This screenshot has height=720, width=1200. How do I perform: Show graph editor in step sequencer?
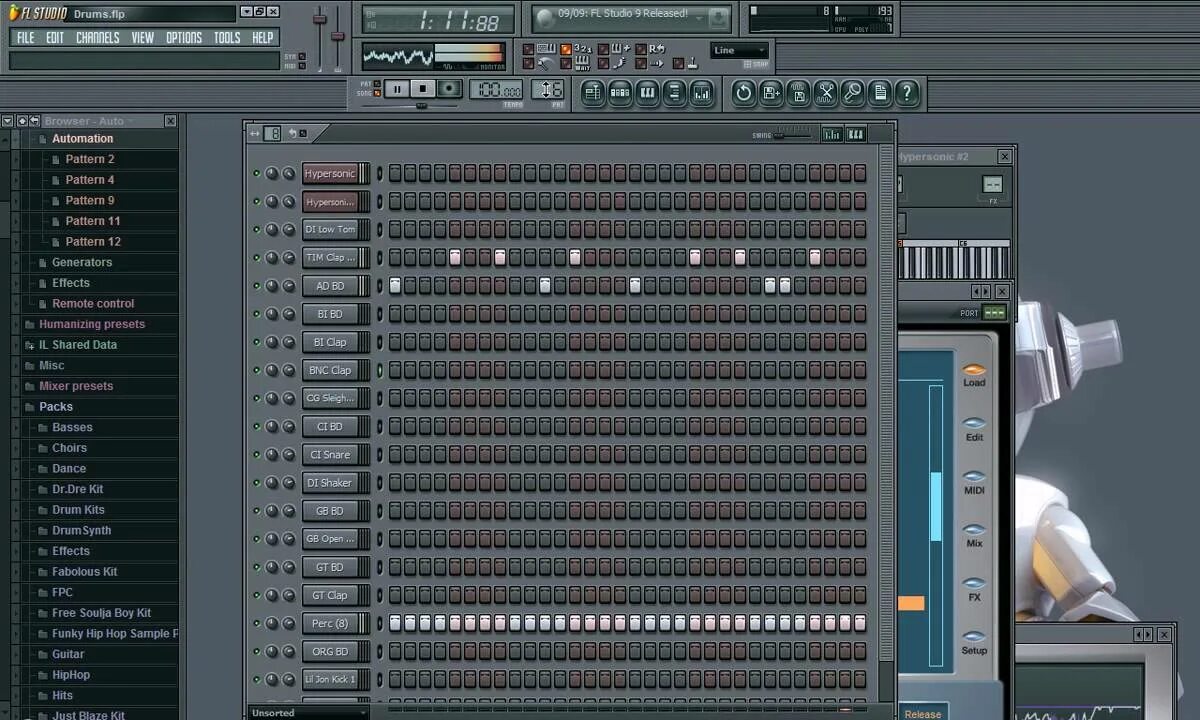[x=832, y=134]
